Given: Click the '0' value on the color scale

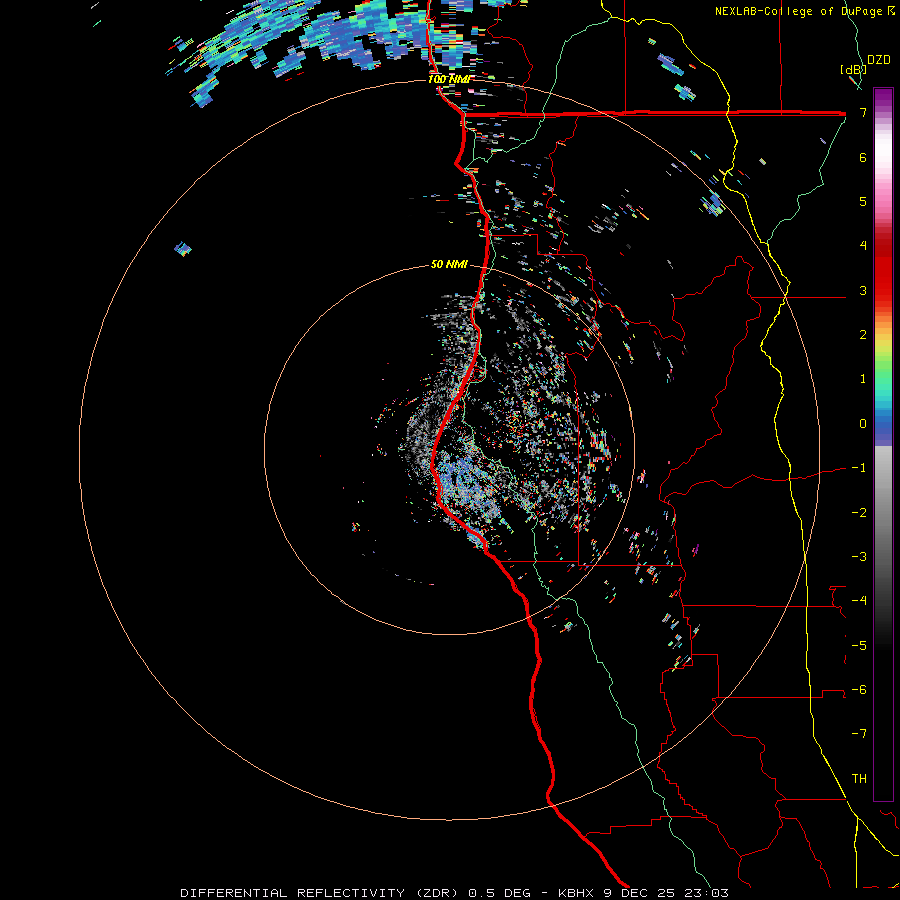Looking at the screenshot, I should [863, 424].
